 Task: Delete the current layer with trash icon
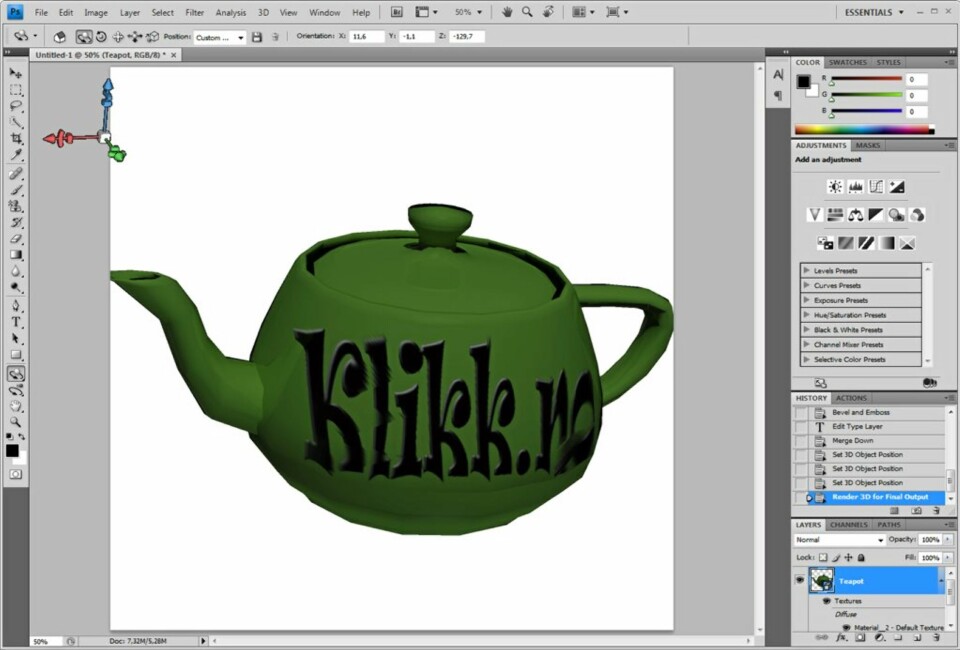[x=936, y=637]
